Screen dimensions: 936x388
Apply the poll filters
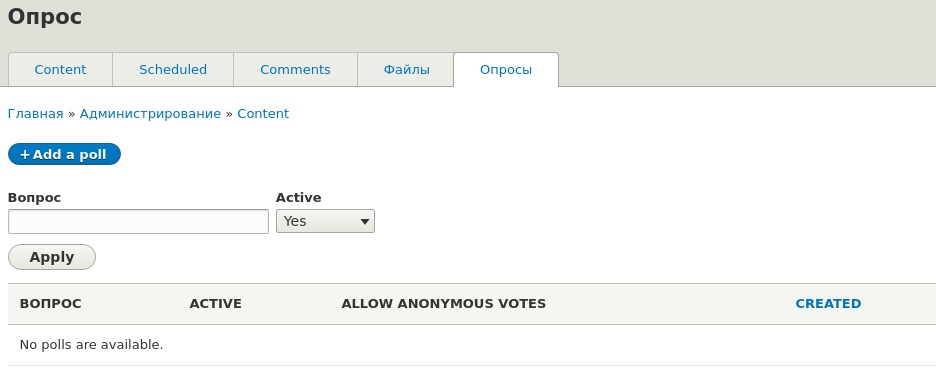click(x=52, y=257)
